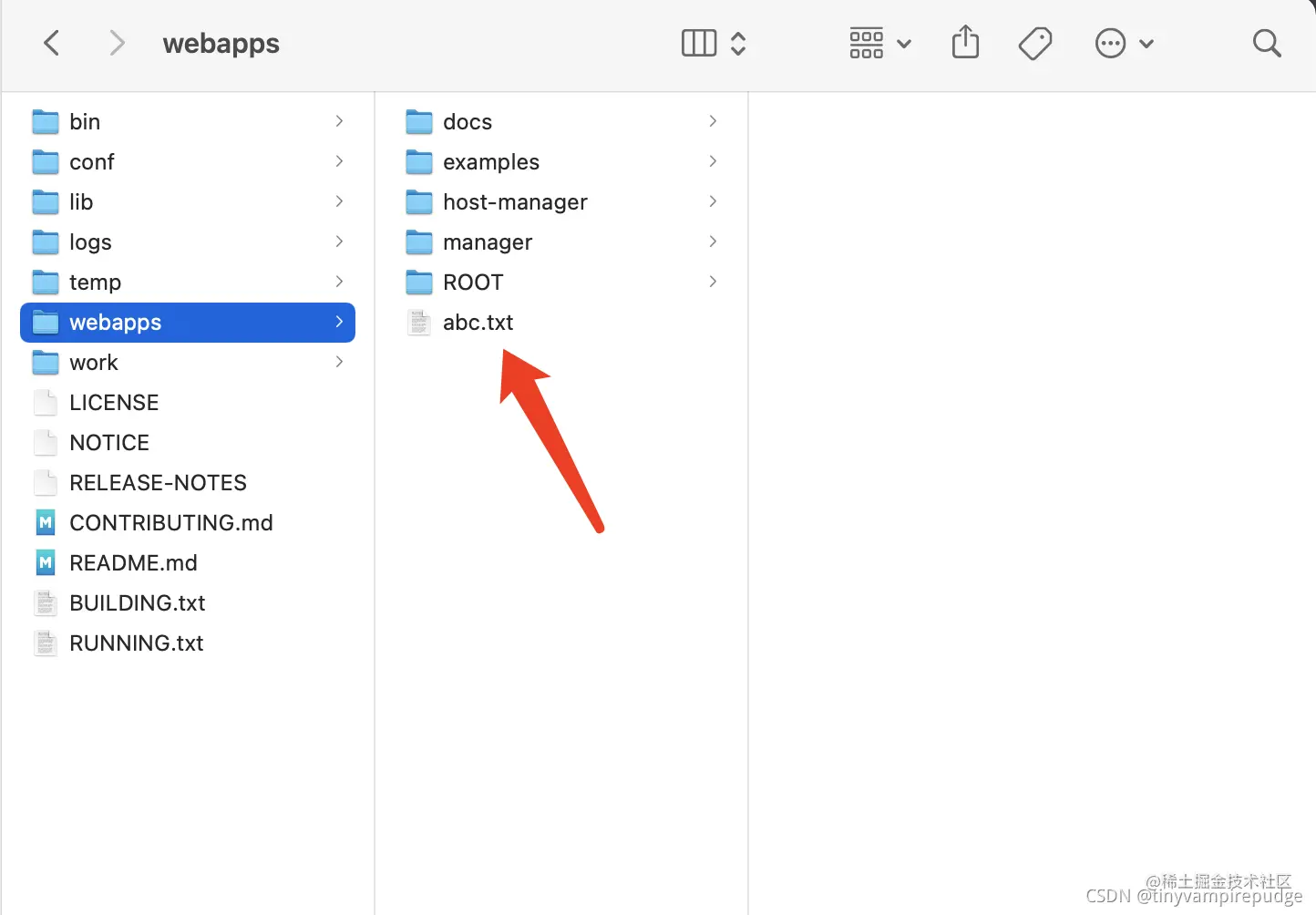Click the "ROOT" folder name
Viewport: 1316px width, 915px height.
pyautogui.click(x=473, y=282)
